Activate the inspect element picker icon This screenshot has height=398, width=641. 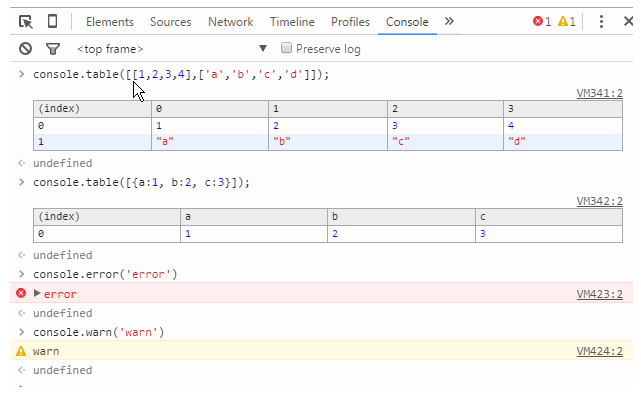click(x=26, y=21)
